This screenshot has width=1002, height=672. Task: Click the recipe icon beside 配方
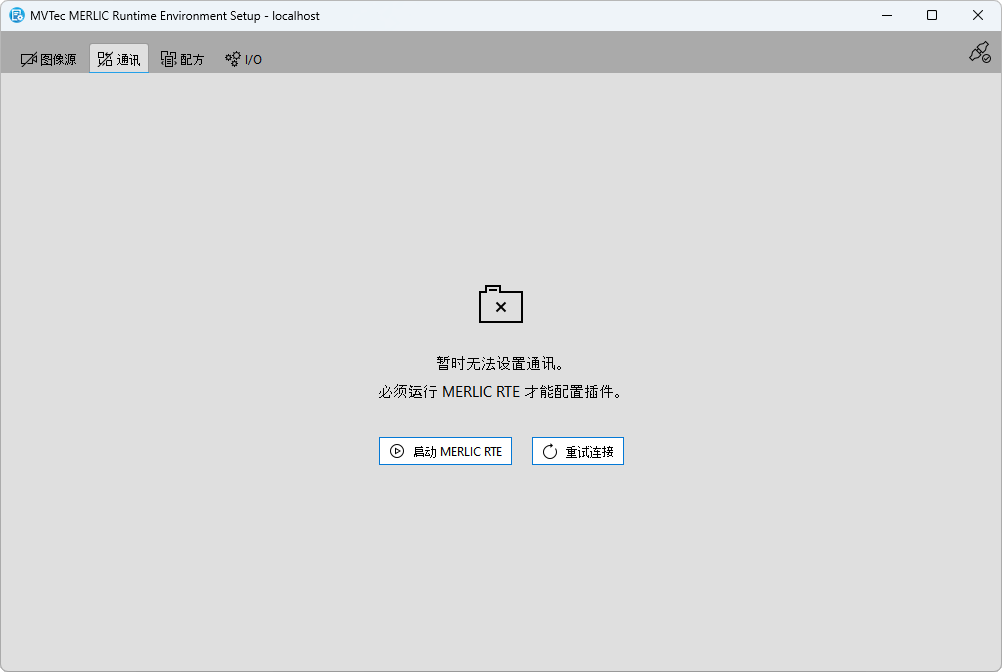click(168, 60)
